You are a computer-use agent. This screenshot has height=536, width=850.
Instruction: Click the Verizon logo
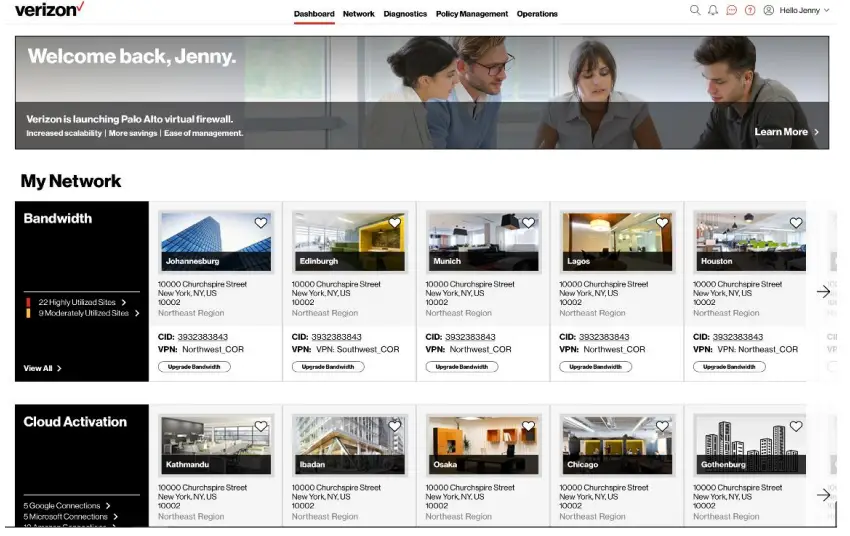[x=49, y=9]
